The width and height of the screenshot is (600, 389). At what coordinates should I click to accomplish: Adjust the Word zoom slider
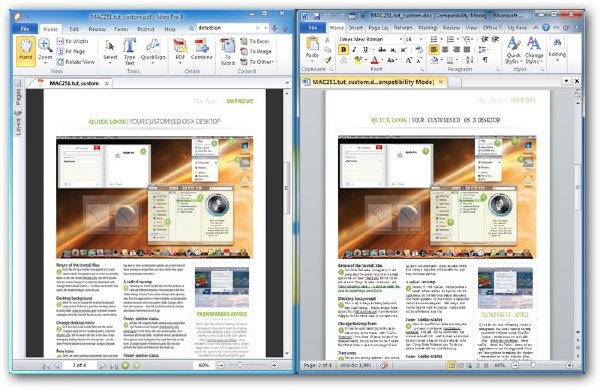[533, 365]
